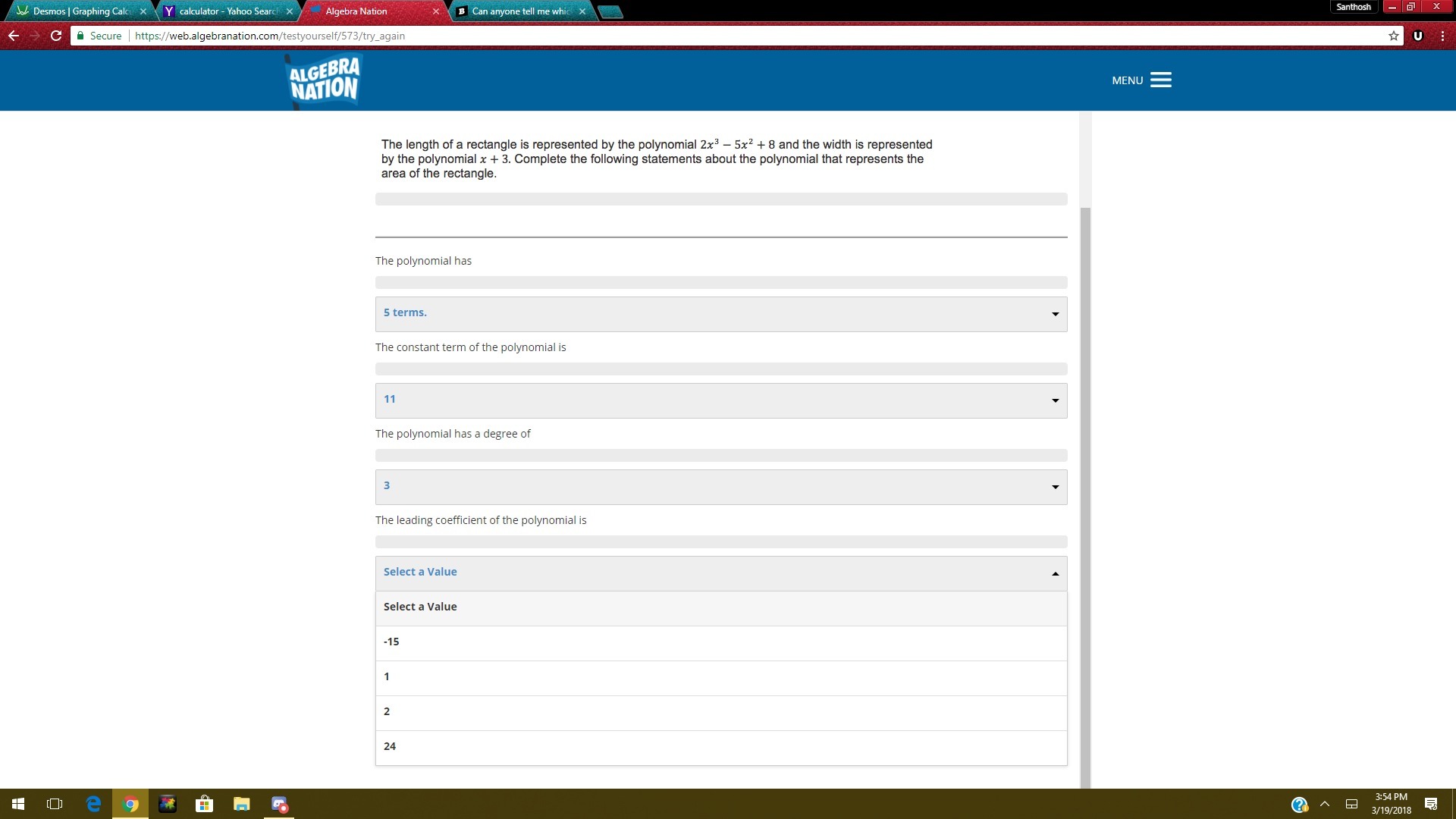Pick the 24 option

point(720,747)
